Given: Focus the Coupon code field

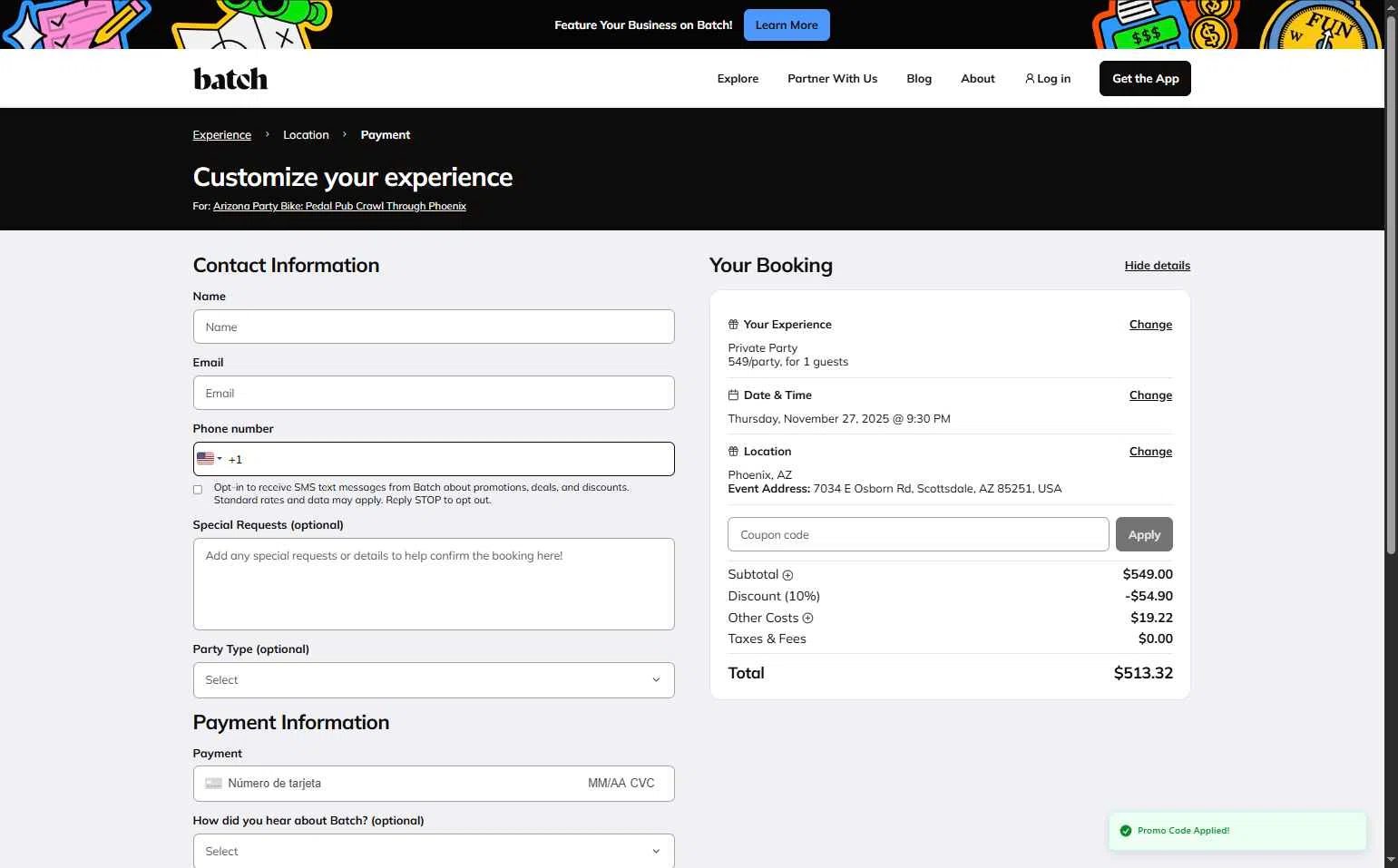Looking at the screenshot, I should point(918,534).
